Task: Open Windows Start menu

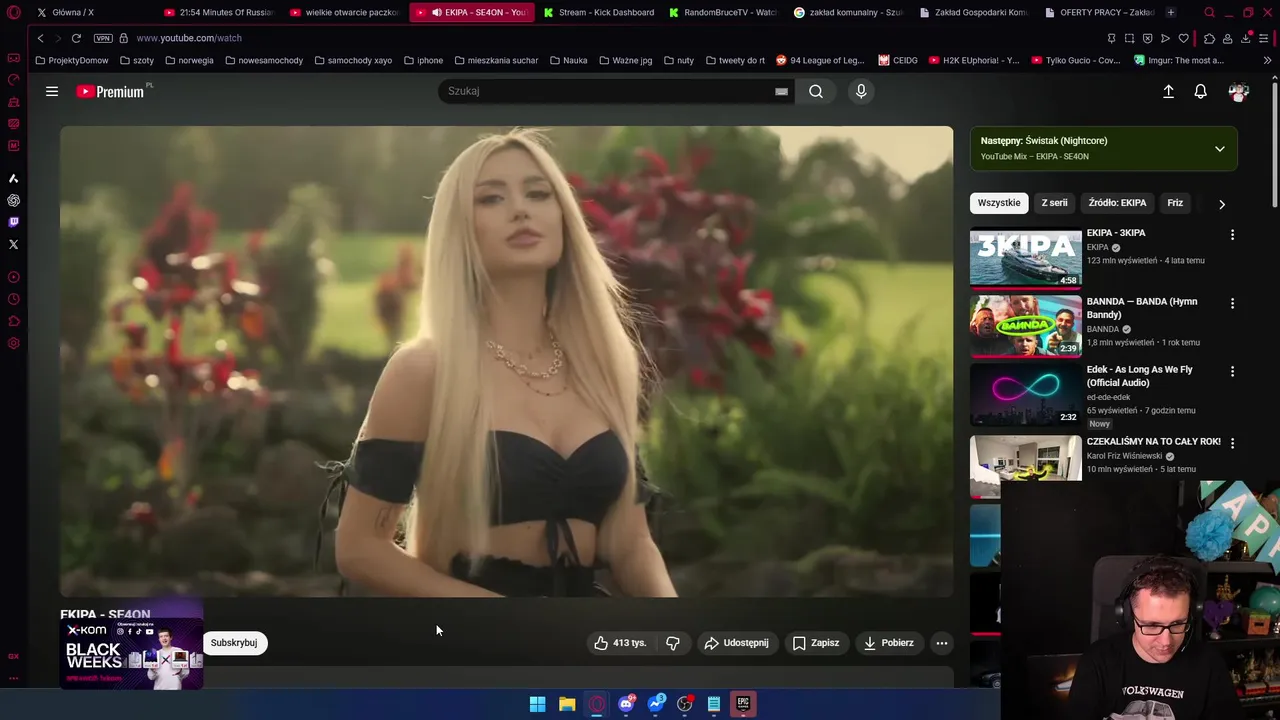Action: click(537, 704)
